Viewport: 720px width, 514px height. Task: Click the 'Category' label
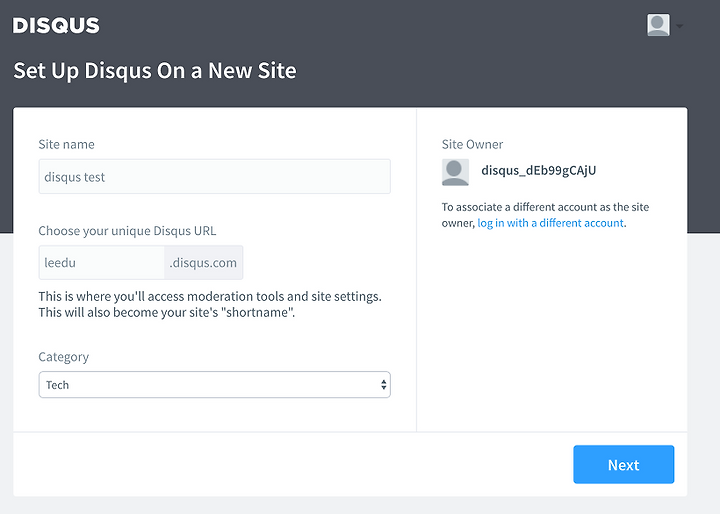point(63,357)
